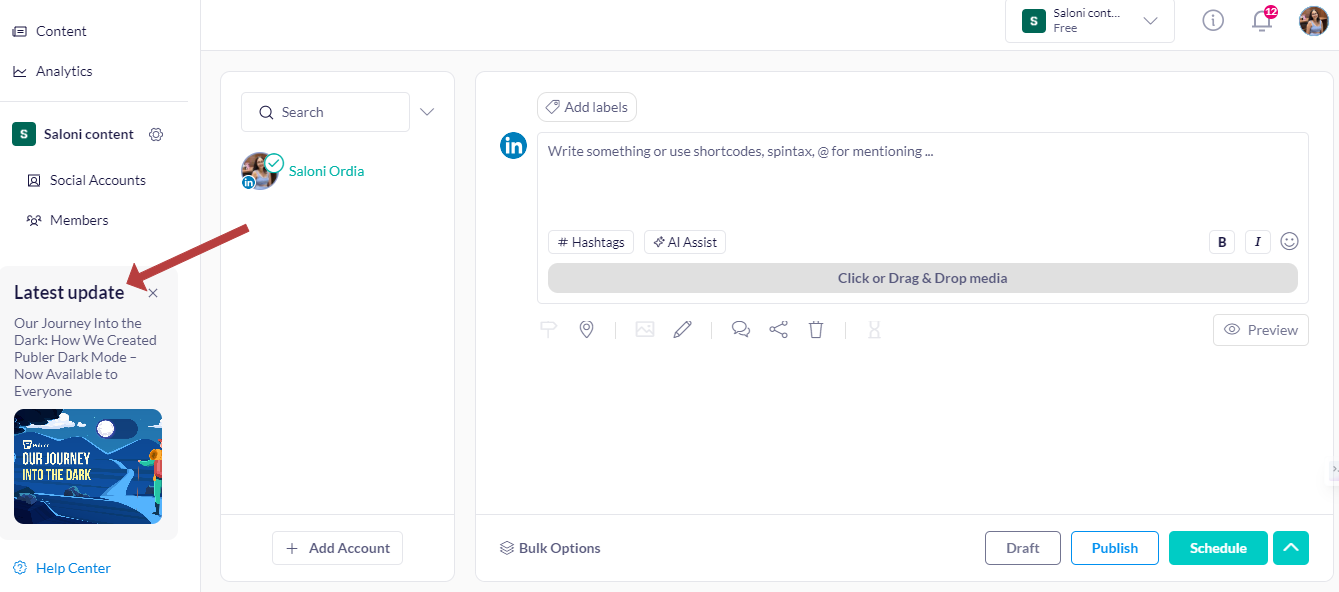The height and width of the screenshot is (592, 1339).
Task: Open the Social Accounts menu item
Action: pyautogui.click(x=96, y=180)
